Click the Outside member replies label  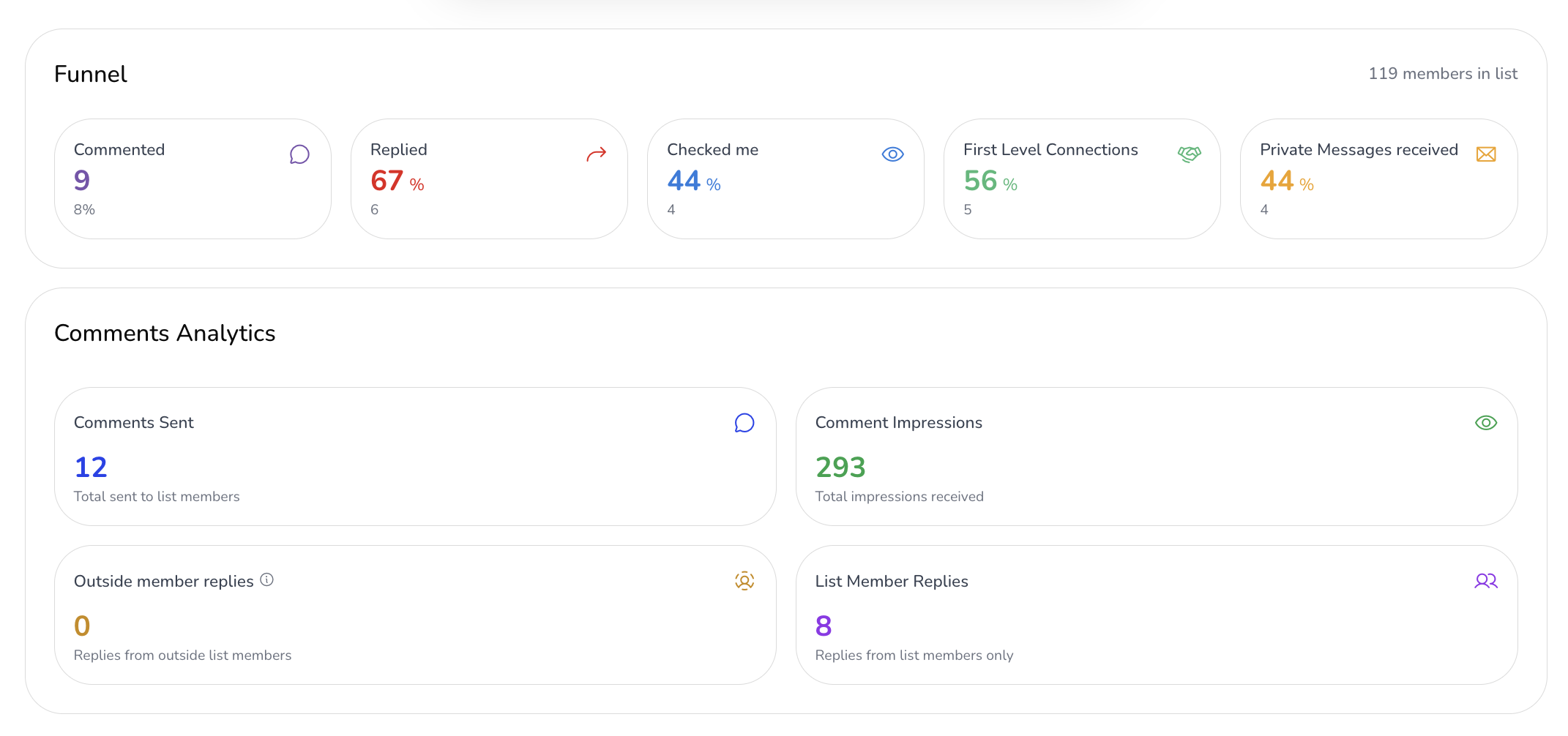164,581
